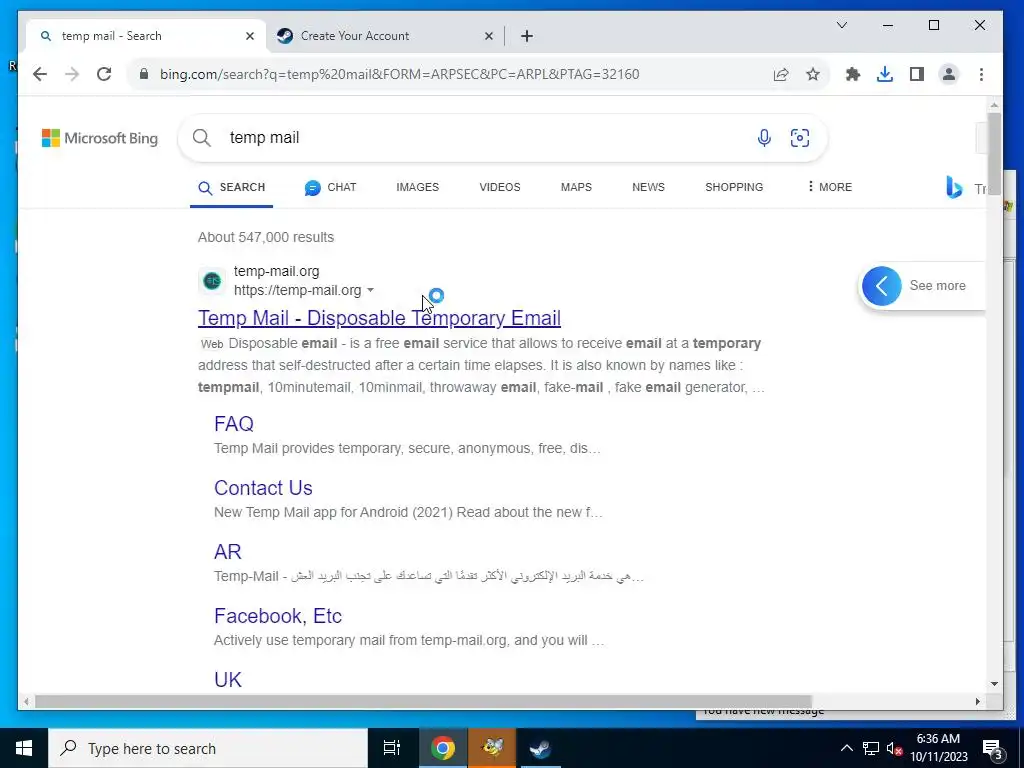Select the SEARCH results tab

tap(232, 187)
